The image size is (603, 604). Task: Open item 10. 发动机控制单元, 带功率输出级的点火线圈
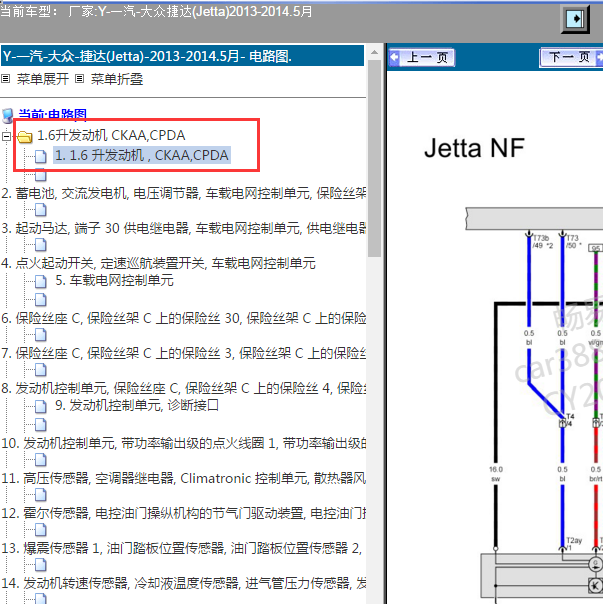[x=183, y=443]
